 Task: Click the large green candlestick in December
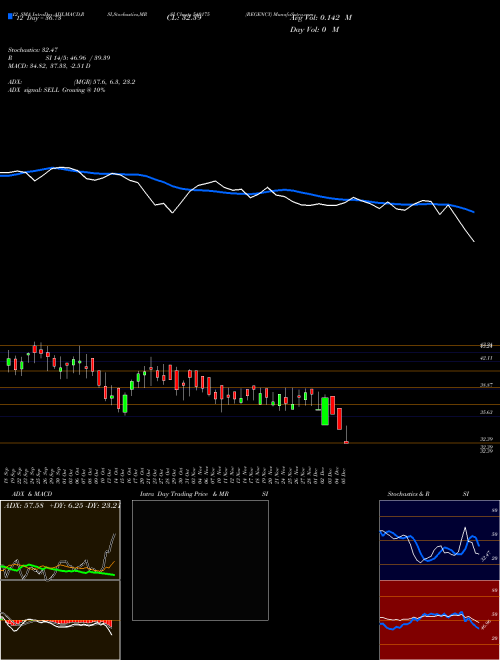[x=325, y=411]
